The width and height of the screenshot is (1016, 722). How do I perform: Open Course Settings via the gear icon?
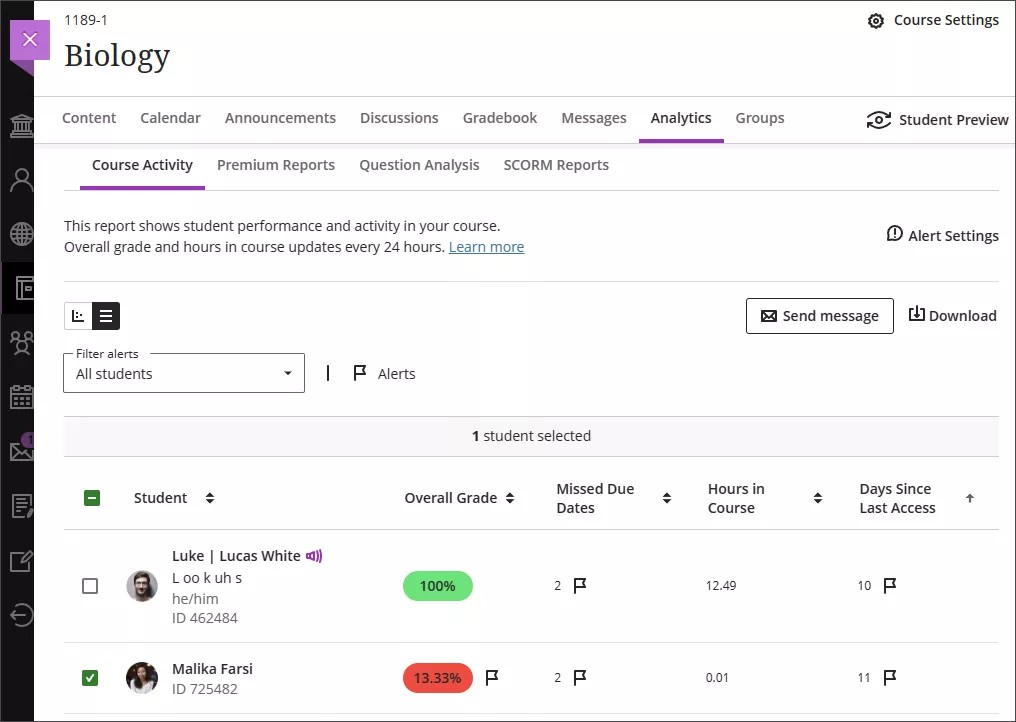875,20
